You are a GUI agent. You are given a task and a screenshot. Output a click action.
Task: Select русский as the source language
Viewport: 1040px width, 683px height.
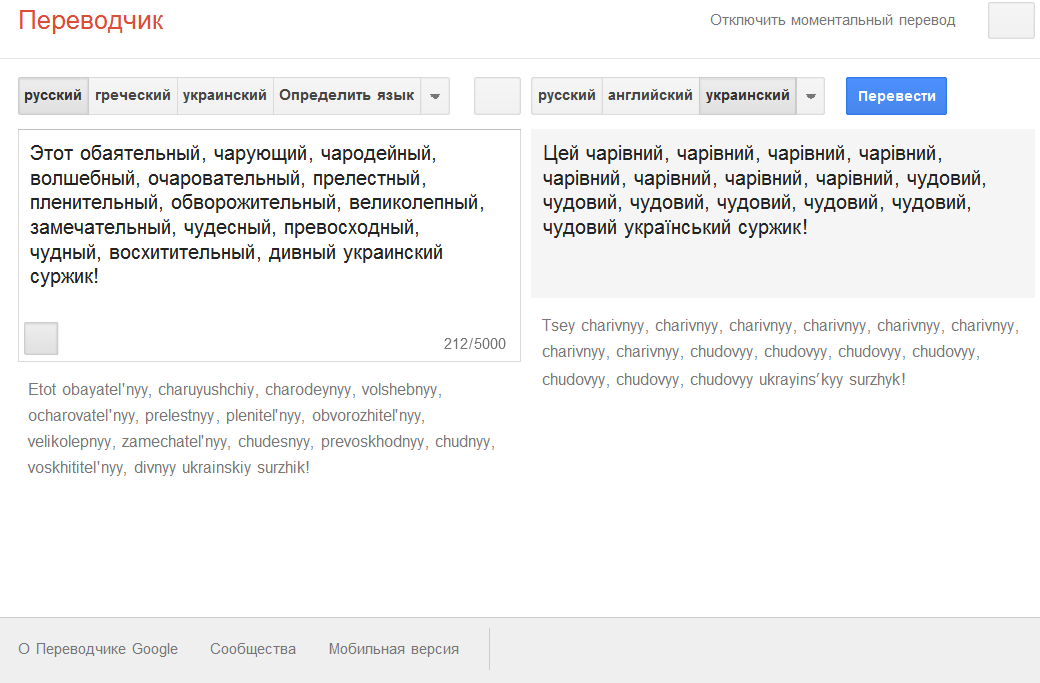tap(53, 96)
